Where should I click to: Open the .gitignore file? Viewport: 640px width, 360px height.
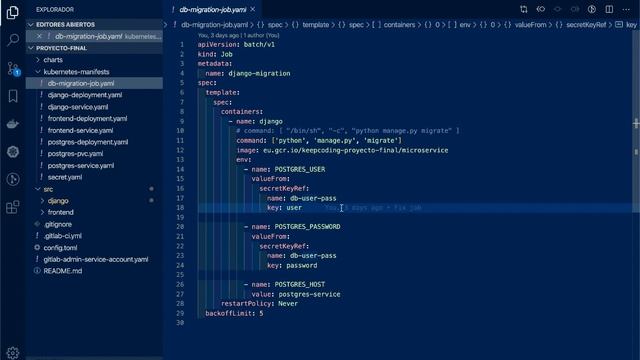coord(58,224)
